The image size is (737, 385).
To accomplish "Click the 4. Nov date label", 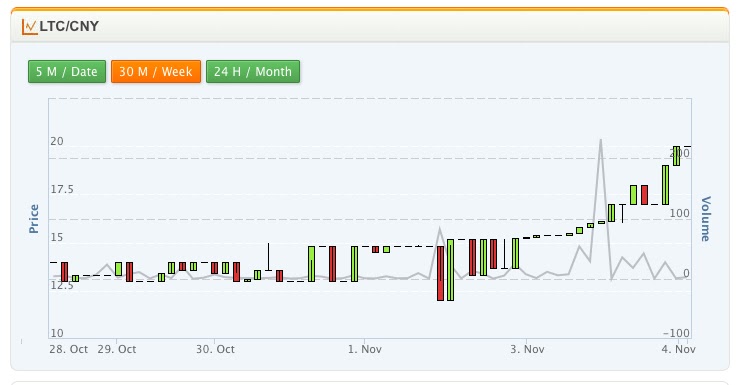I will [x=678, y=349].
